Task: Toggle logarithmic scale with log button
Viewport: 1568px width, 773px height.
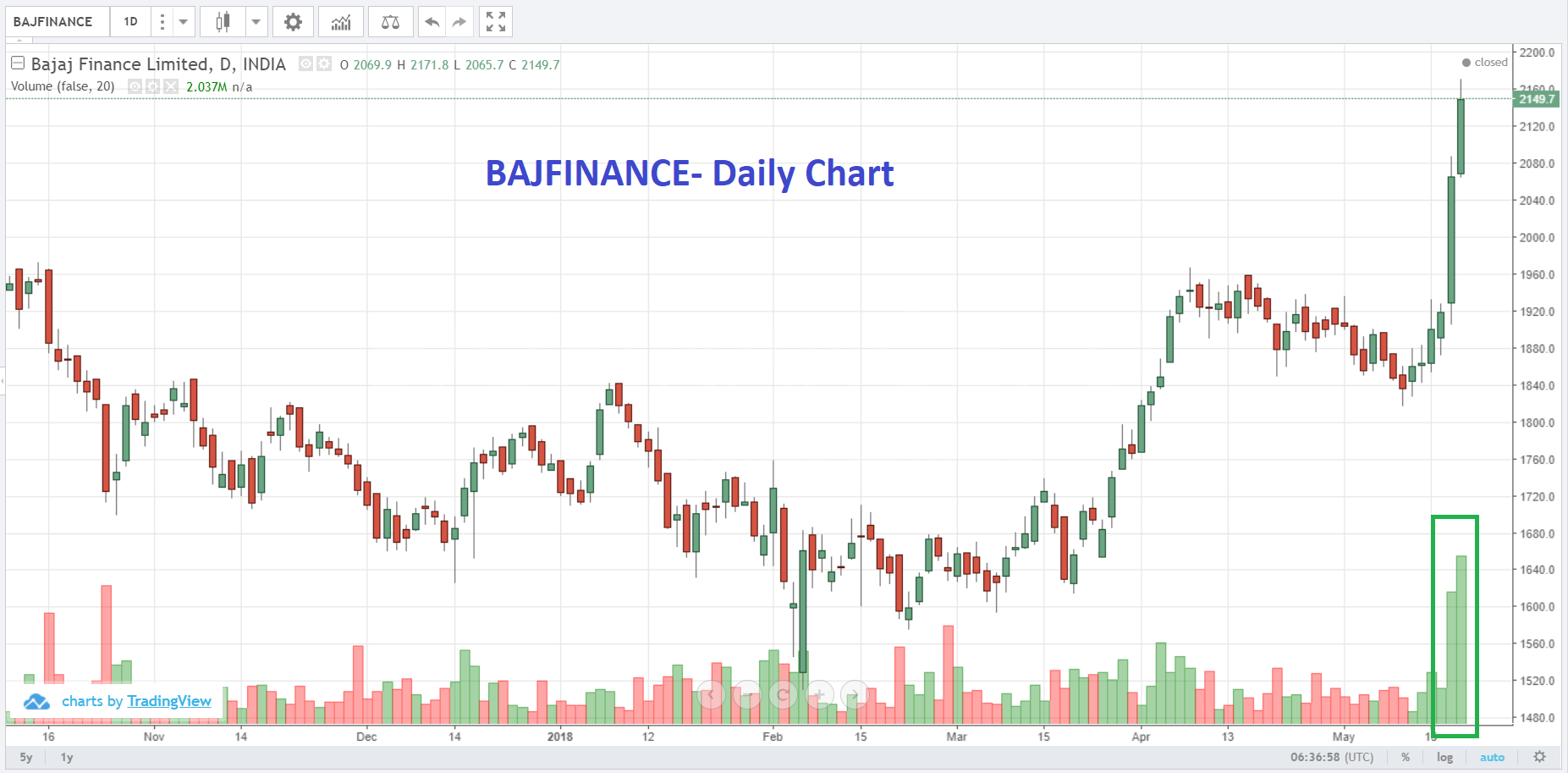Action: pyautogui.click(x=1444, y=758)
